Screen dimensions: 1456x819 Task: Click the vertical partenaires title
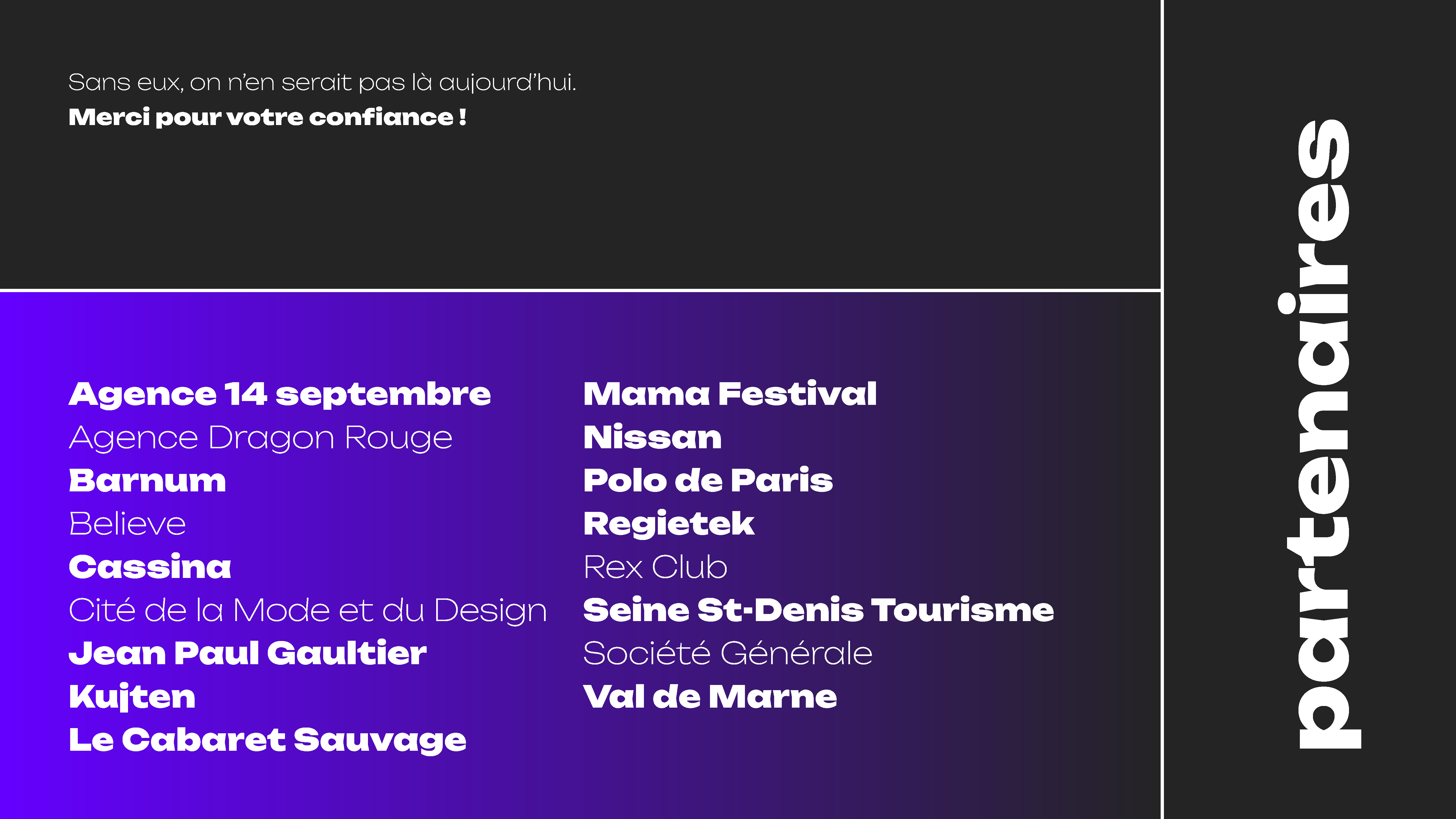click(x=1319, y=434)
